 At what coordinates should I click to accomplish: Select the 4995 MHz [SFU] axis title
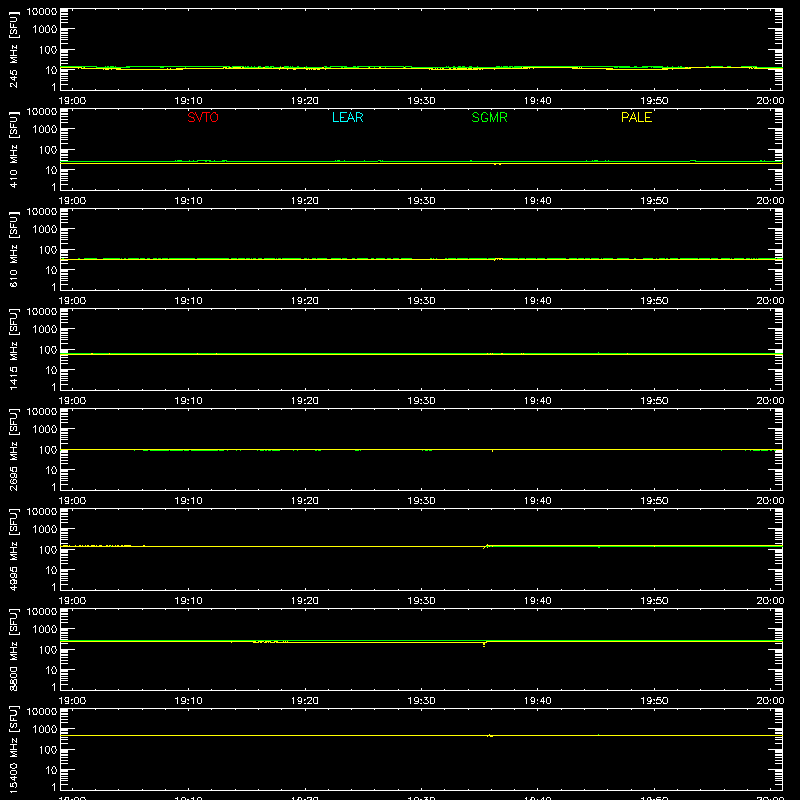click(x=14, y=549)
